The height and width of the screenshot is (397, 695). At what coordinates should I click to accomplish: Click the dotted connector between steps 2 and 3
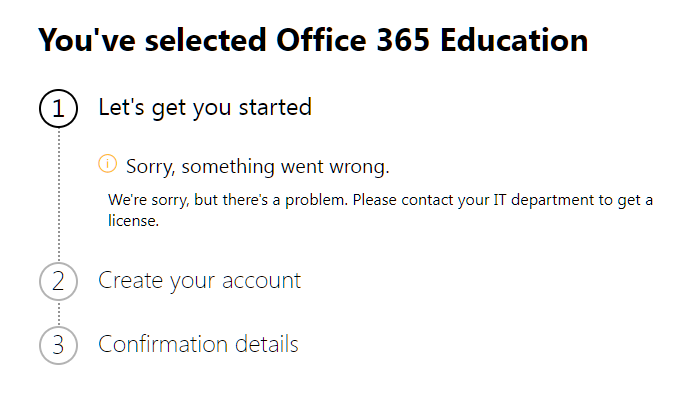[59, 313]
